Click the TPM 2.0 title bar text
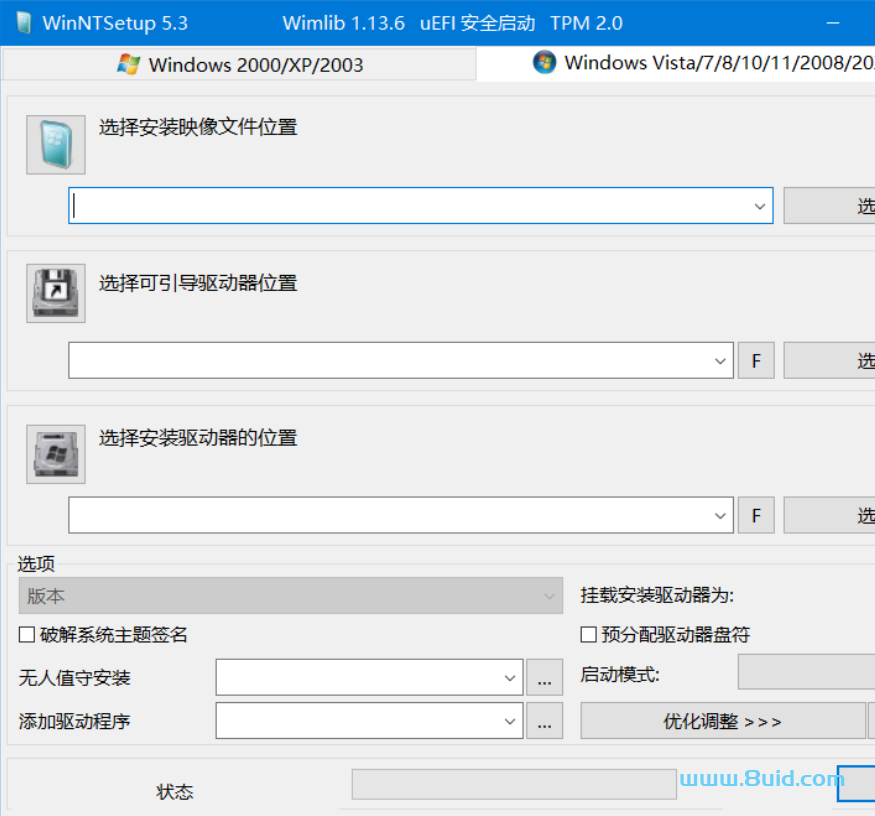 point(586,23)
